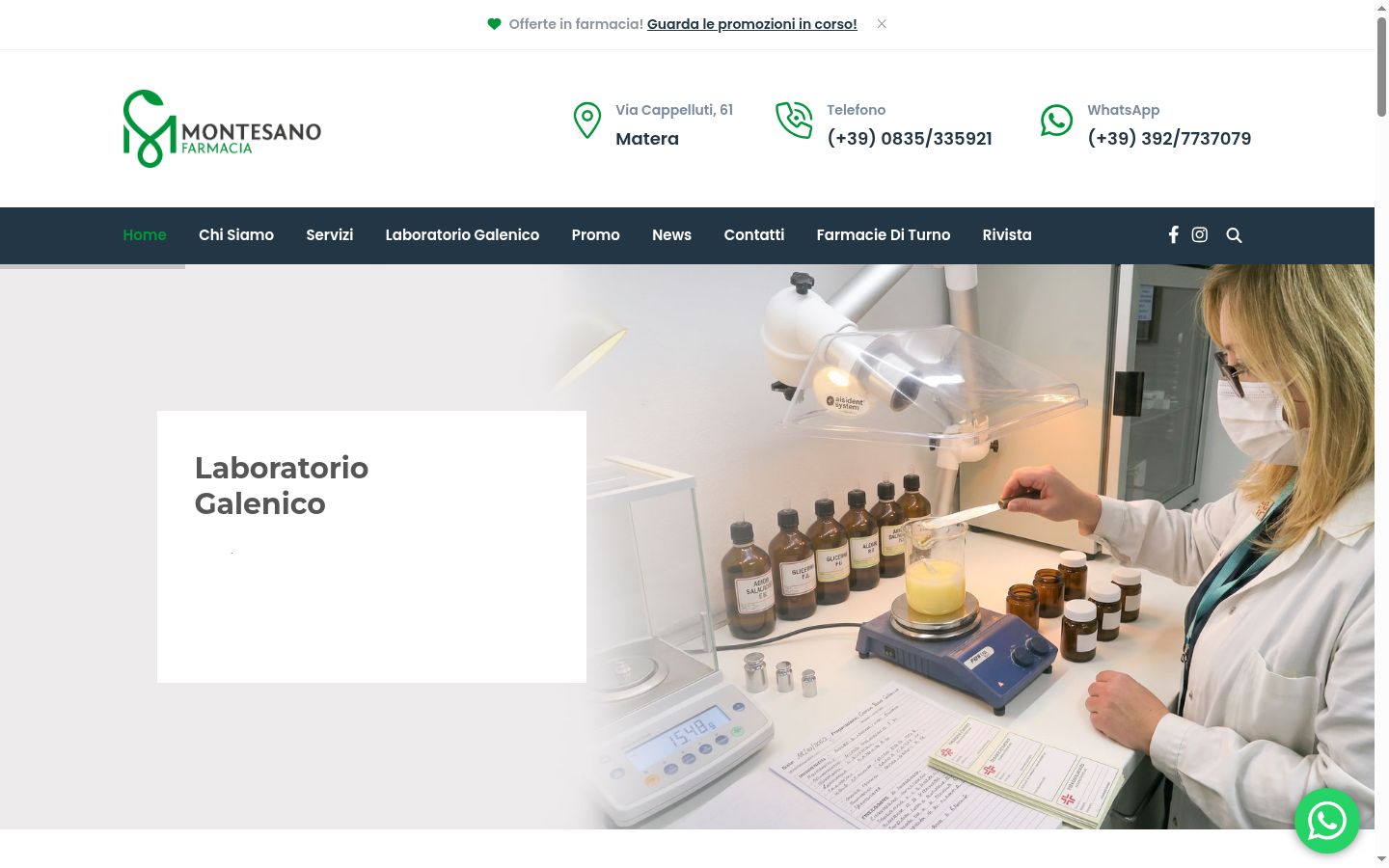Click the WhatsApp number (+39) 392/7737079
Screen dimensions: 1389x868
tap(1169, 138)
